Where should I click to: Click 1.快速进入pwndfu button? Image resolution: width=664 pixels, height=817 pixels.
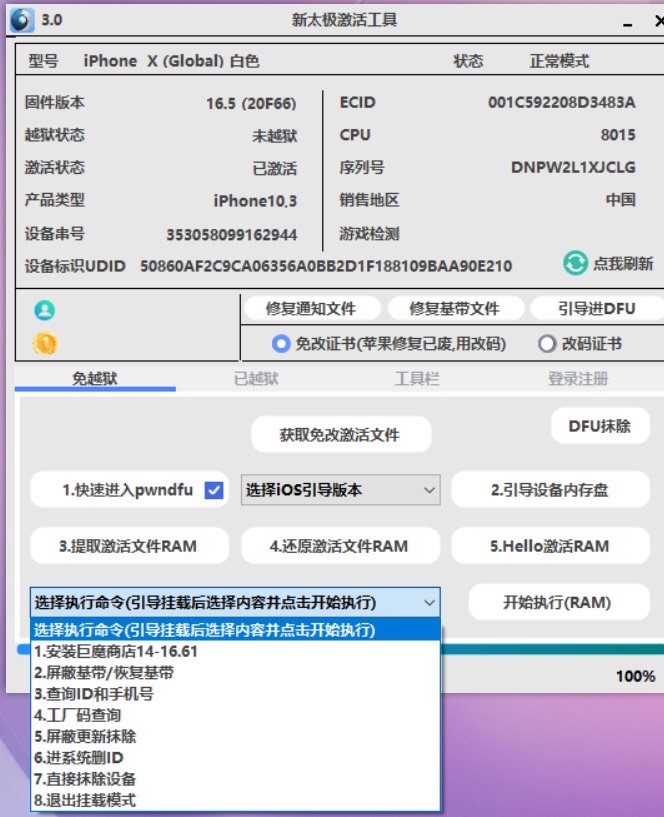click(128, 490)
